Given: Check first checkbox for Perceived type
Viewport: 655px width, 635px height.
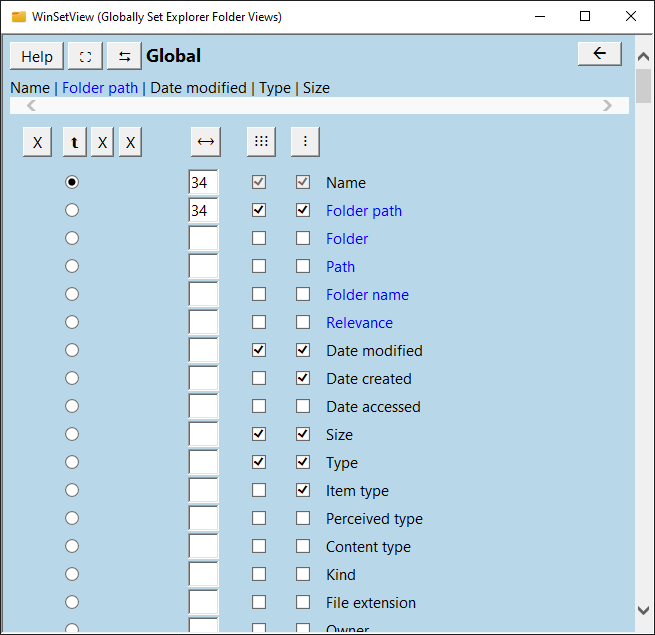Looking at the screenshot, I should (259, 518).
